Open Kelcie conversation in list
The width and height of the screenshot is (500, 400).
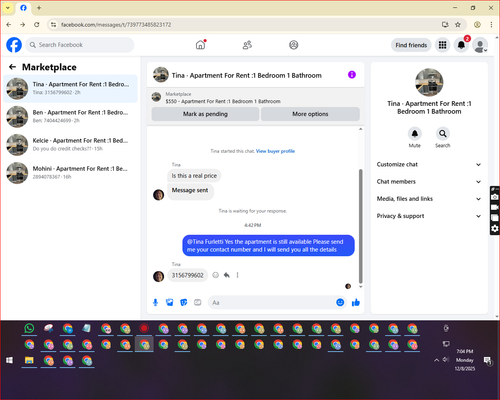click(70, 144)
